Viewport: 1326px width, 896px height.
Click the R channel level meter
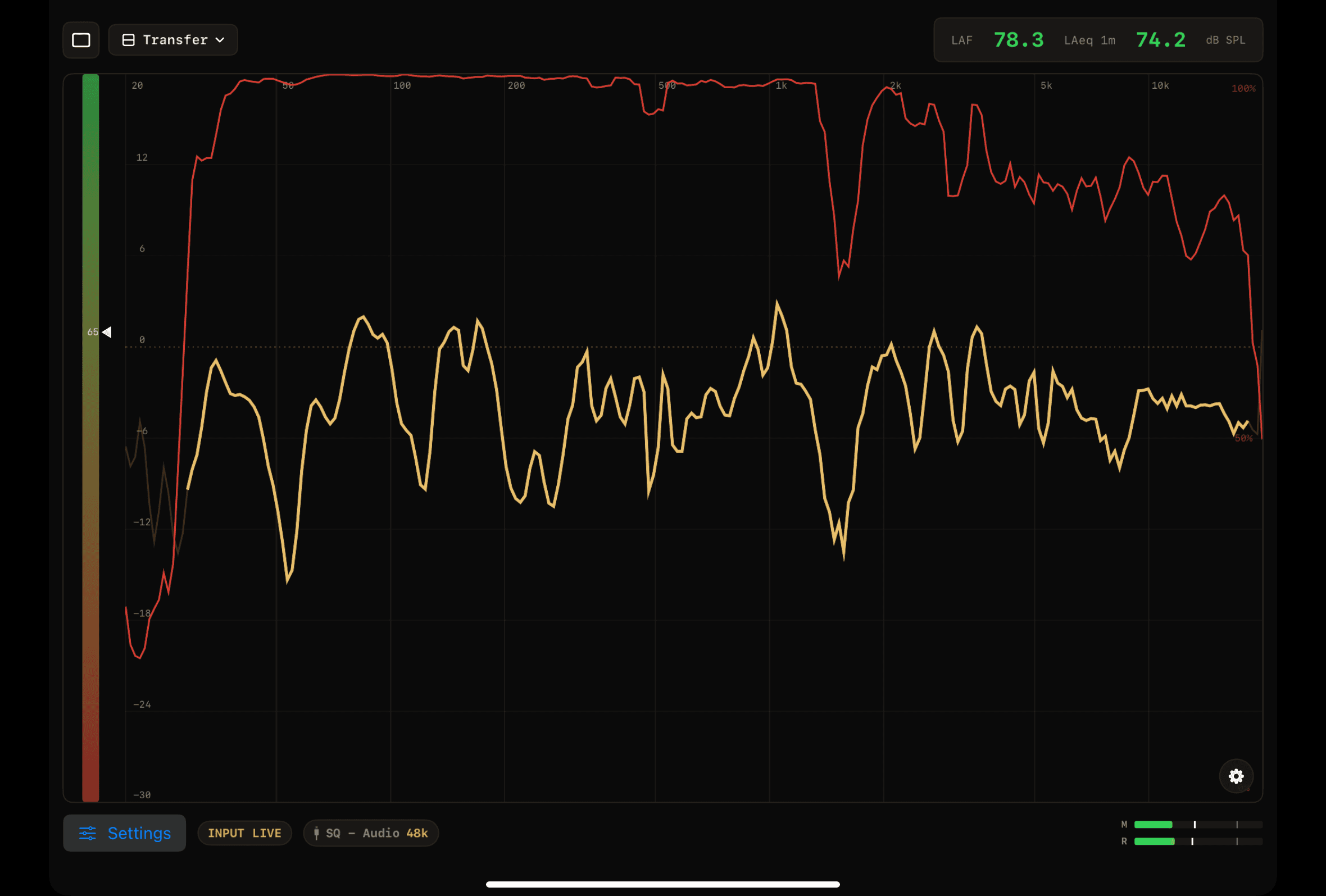coord(1198,842)
